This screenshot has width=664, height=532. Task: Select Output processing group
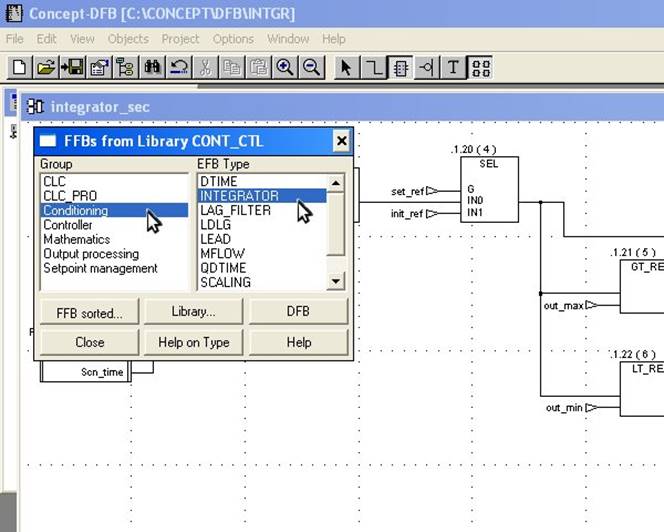114,253
